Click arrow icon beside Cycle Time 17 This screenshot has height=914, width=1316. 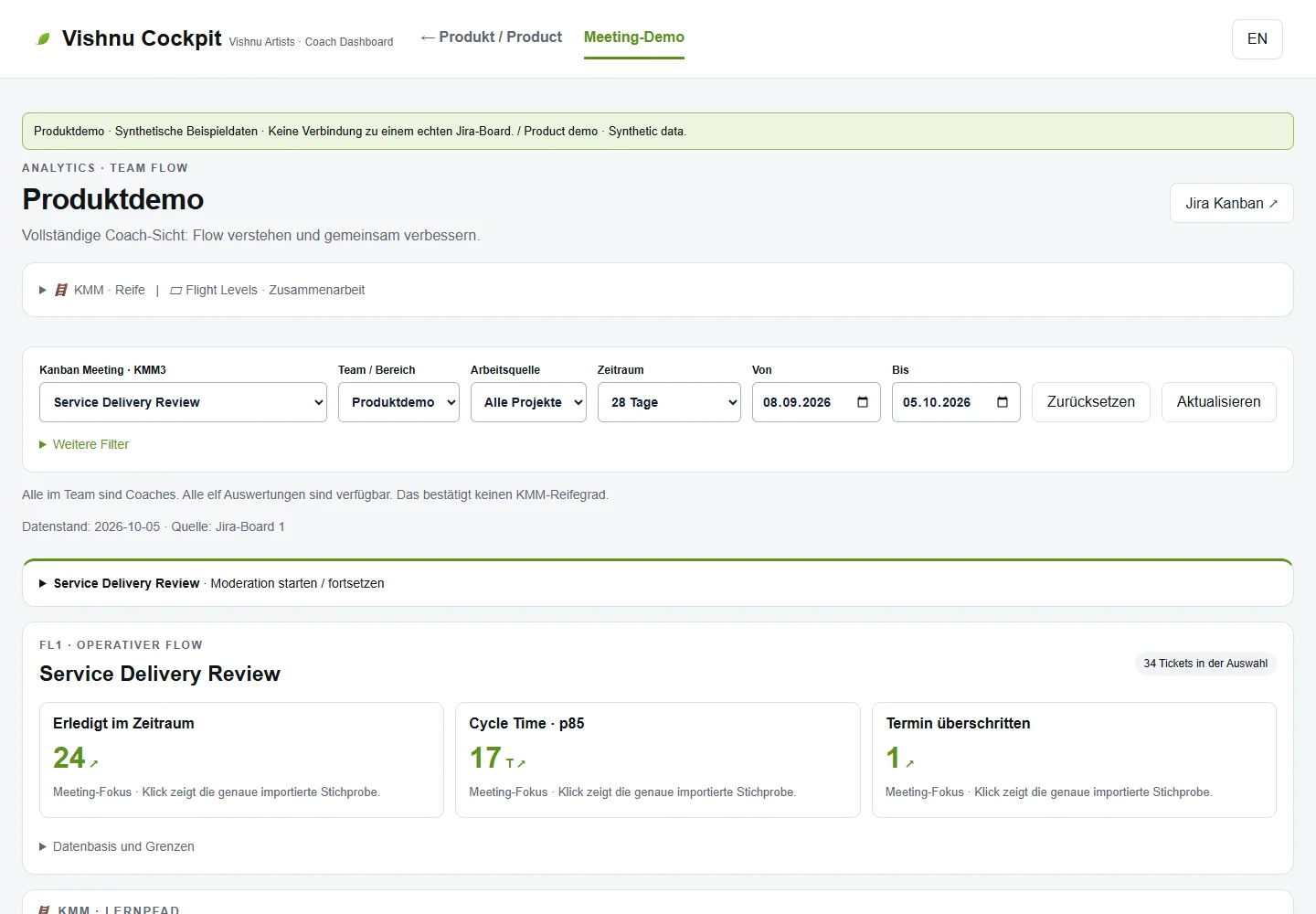522,763
